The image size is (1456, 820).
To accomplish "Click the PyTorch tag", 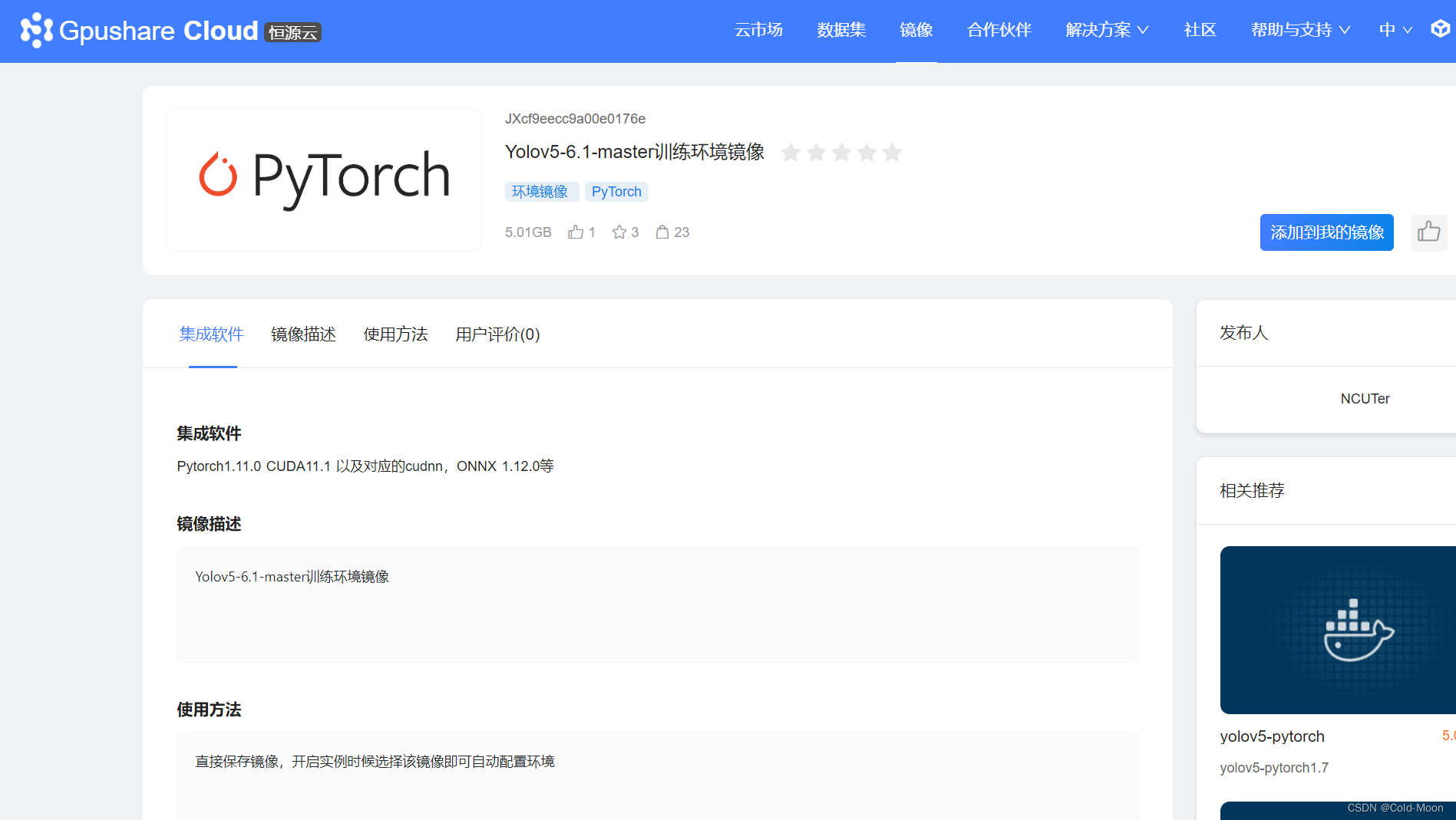I will click(x=616, y=192).
